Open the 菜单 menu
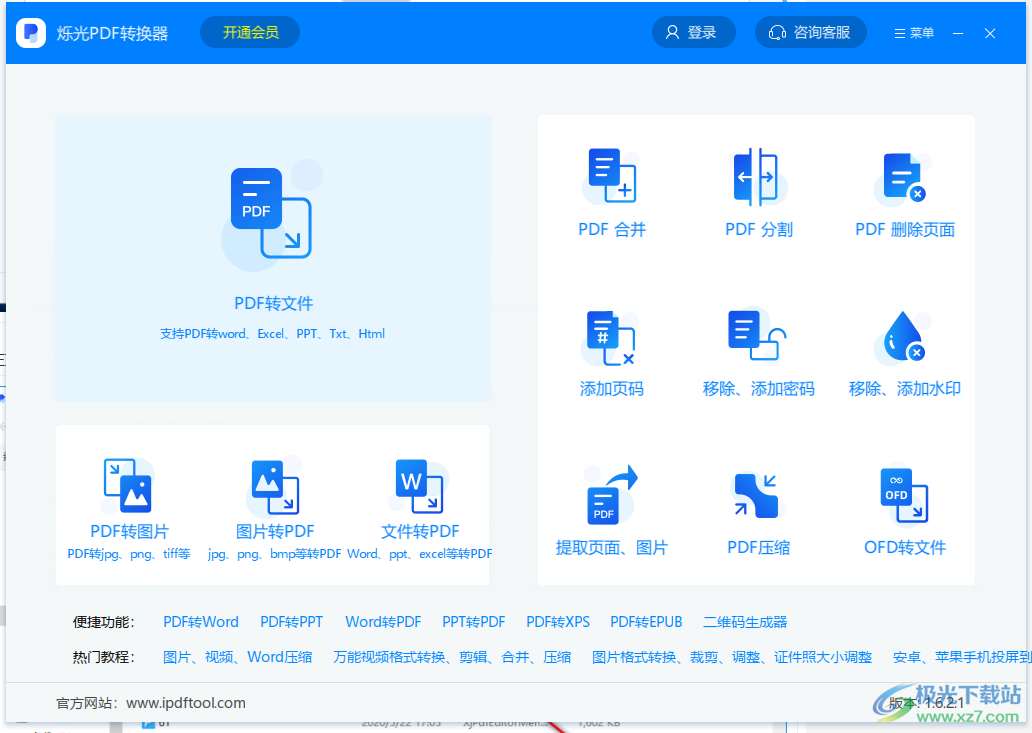The image size is (1032, 733). (x=914, y=33)
